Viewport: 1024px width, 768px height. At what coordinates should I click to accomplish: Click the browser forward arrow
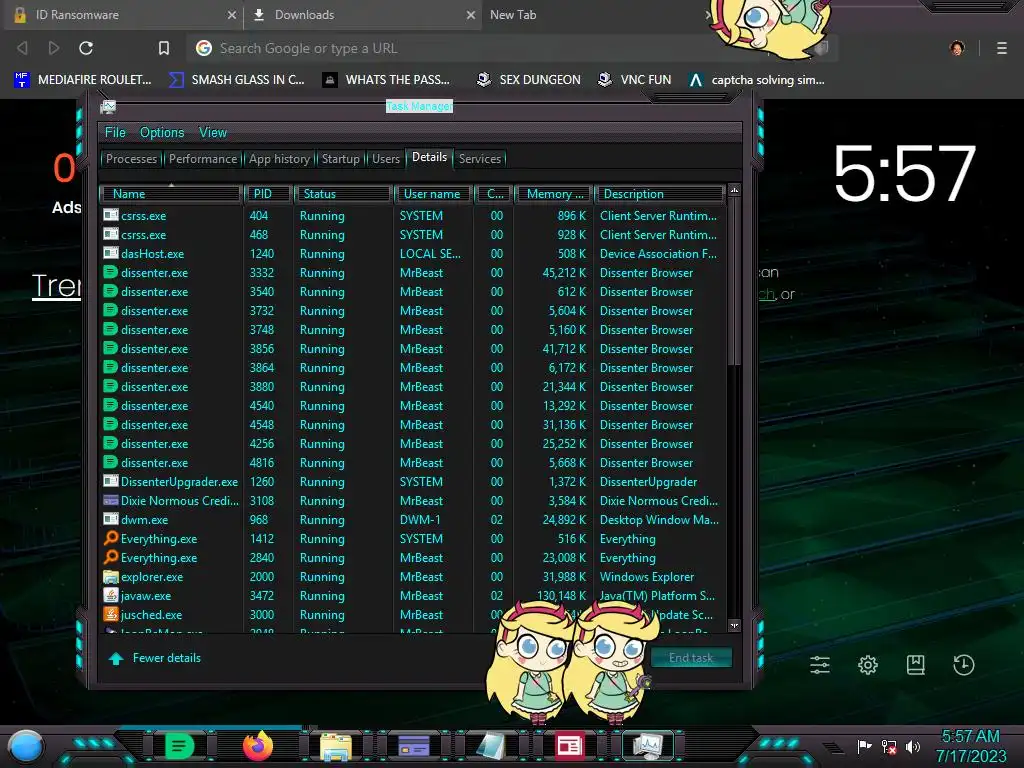tap(54, 48)
